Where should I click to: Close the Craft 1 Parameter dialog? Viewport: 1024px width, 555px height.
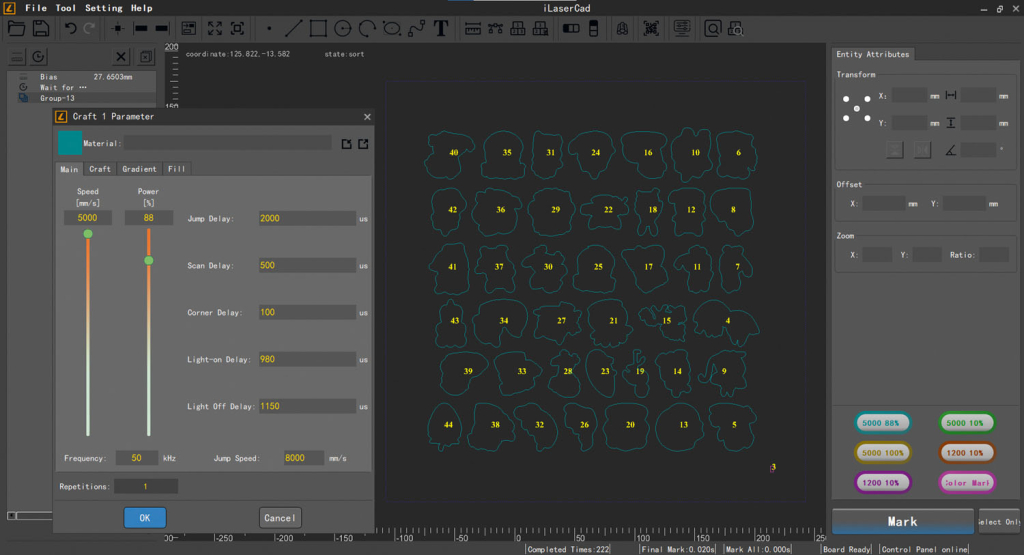click(367, 116)
